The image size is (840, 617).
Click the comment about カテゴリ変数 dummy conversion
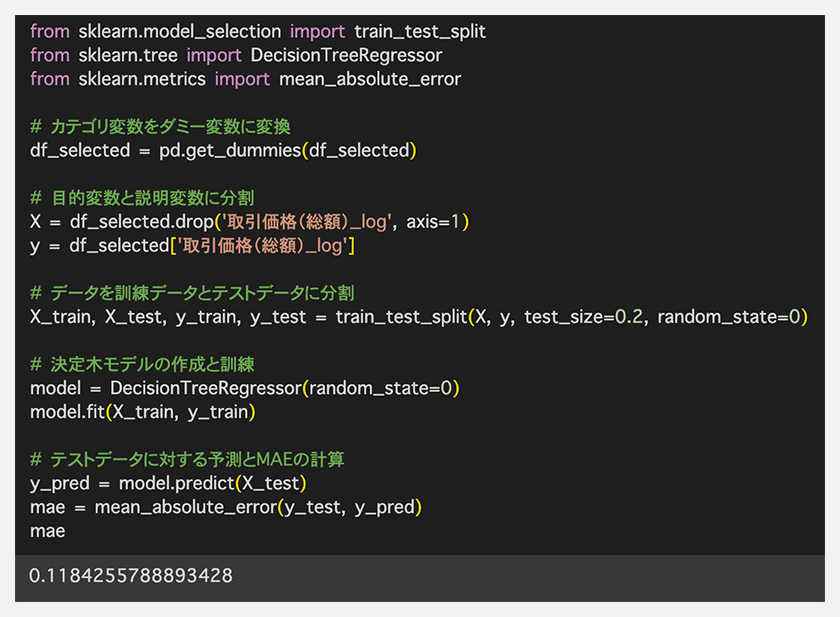pos(160,127)
